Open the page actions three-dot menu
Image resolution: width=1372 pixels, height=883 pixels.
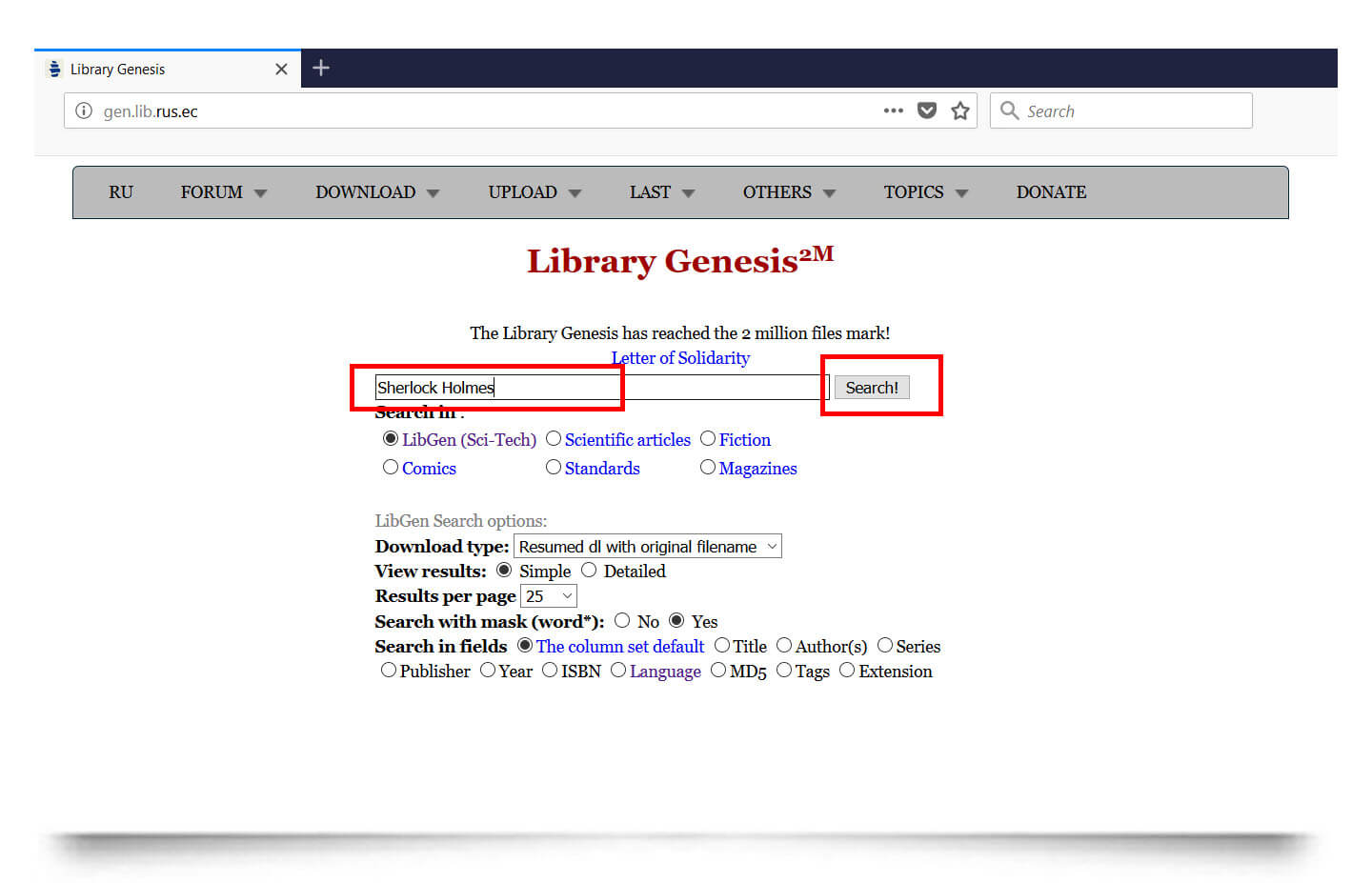(893, 110)
